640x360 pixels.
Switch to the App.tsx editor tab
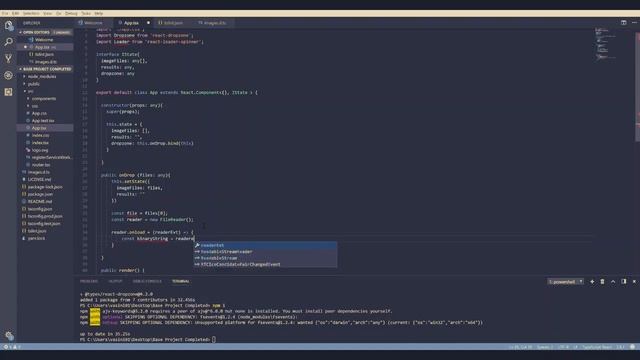point(131,23)
